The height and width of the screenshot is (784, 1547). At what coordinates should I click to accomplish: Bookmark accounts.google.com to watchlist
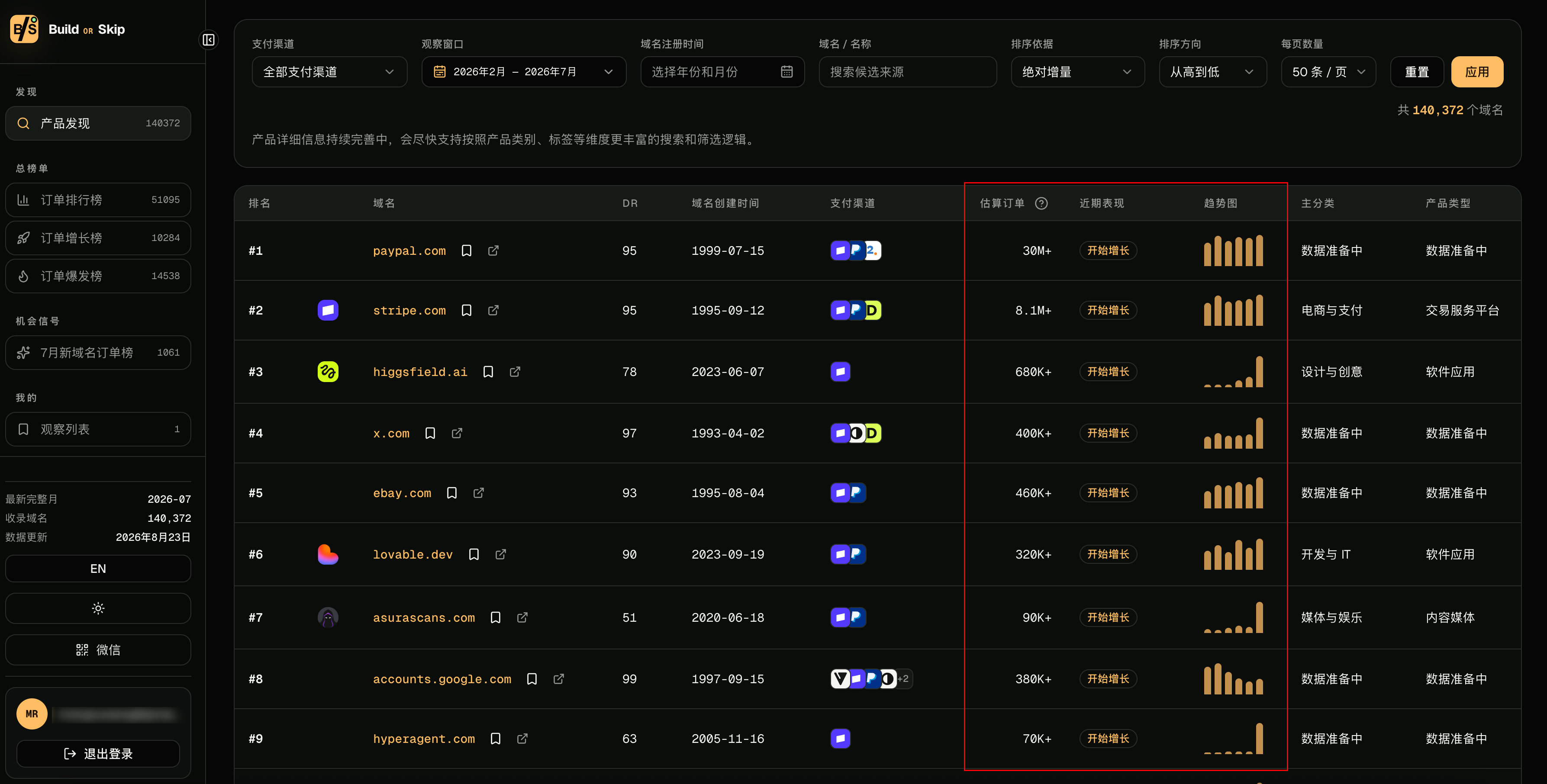(532, 679)
